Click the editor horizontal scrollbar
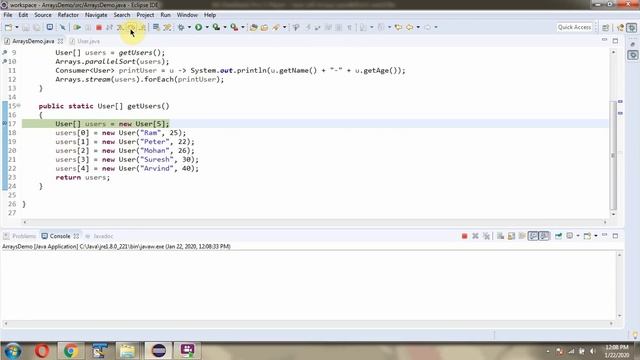Image resolution: width=640 pixels, height=360 pixels. tap(315, 222)
